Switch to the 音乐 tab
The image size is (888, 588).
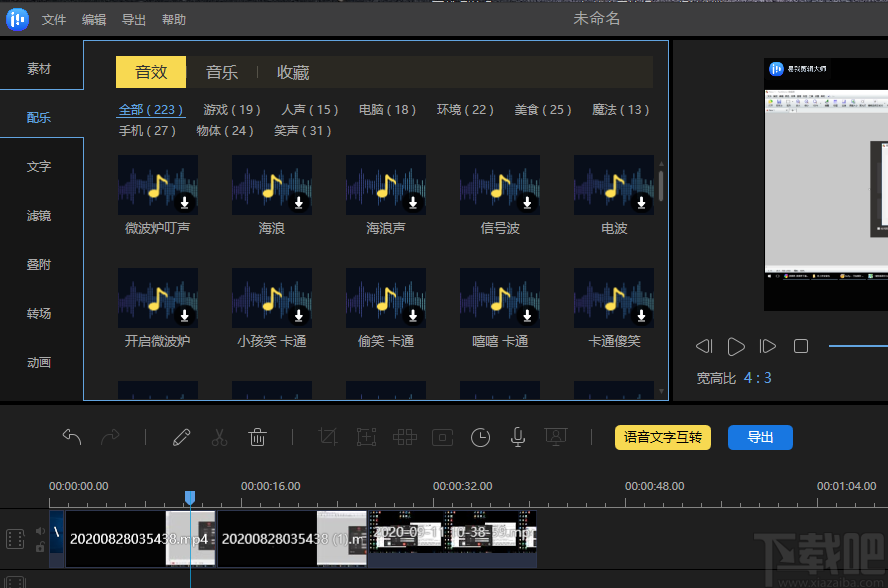(221, 72)
